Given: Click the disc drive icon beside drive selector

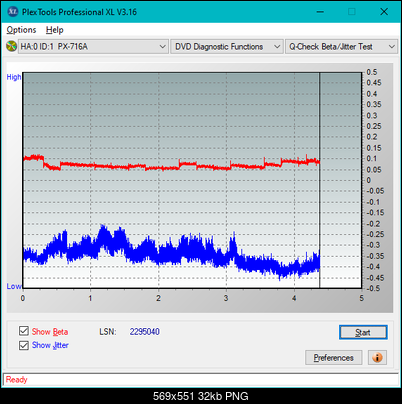Looking at the screenshot, I should click(x=11, y=46).
